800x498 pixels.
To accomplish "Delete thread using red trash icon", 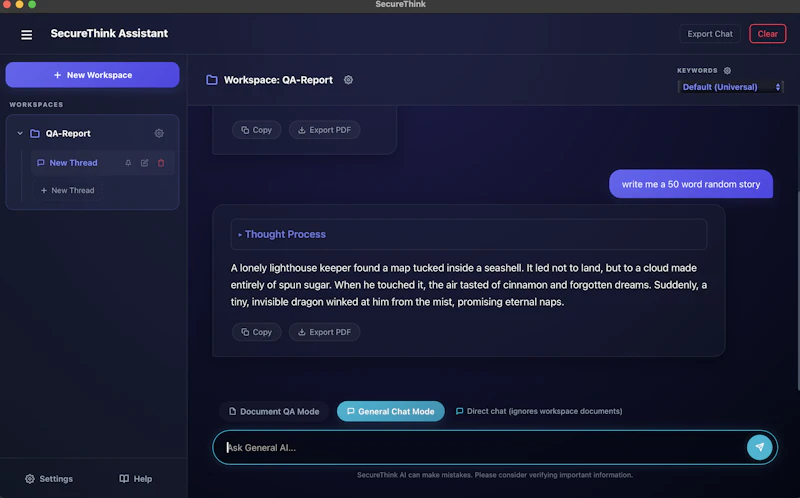I will point(161,163).
